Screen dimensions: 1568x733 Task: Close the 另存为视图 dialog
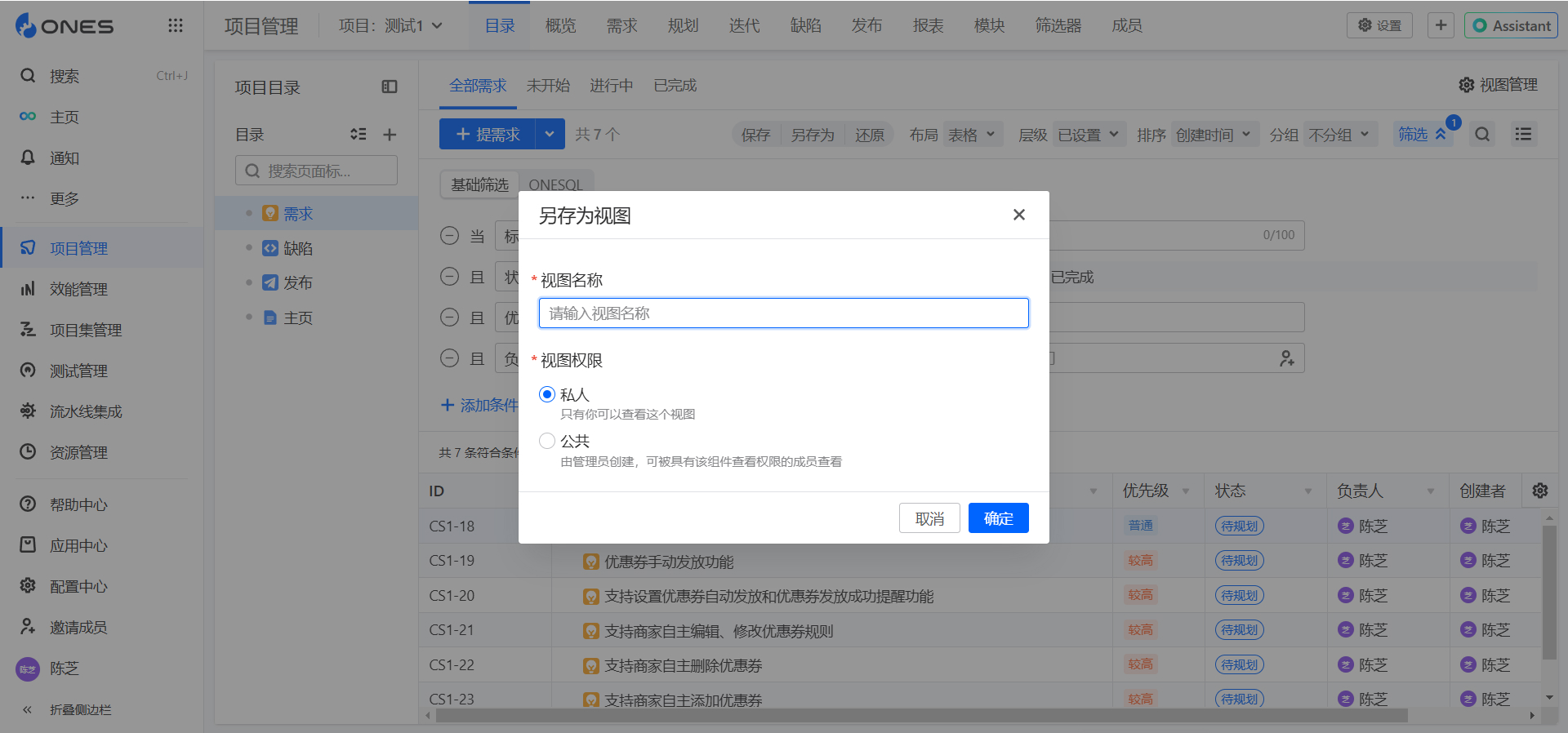tap(1018, 215)
